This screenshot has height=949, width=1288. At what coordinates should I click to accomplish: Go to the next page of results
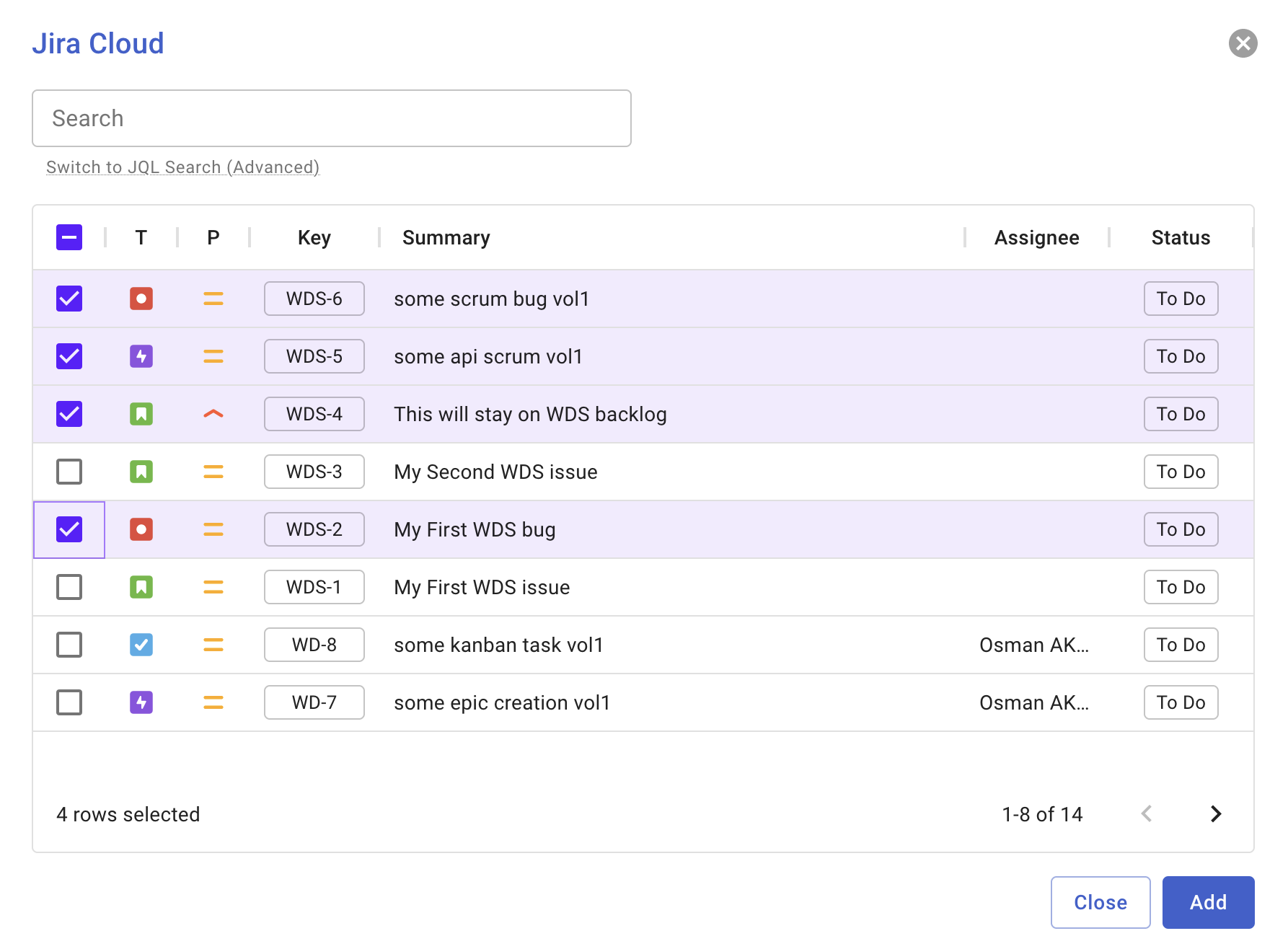pos(1216,814)
